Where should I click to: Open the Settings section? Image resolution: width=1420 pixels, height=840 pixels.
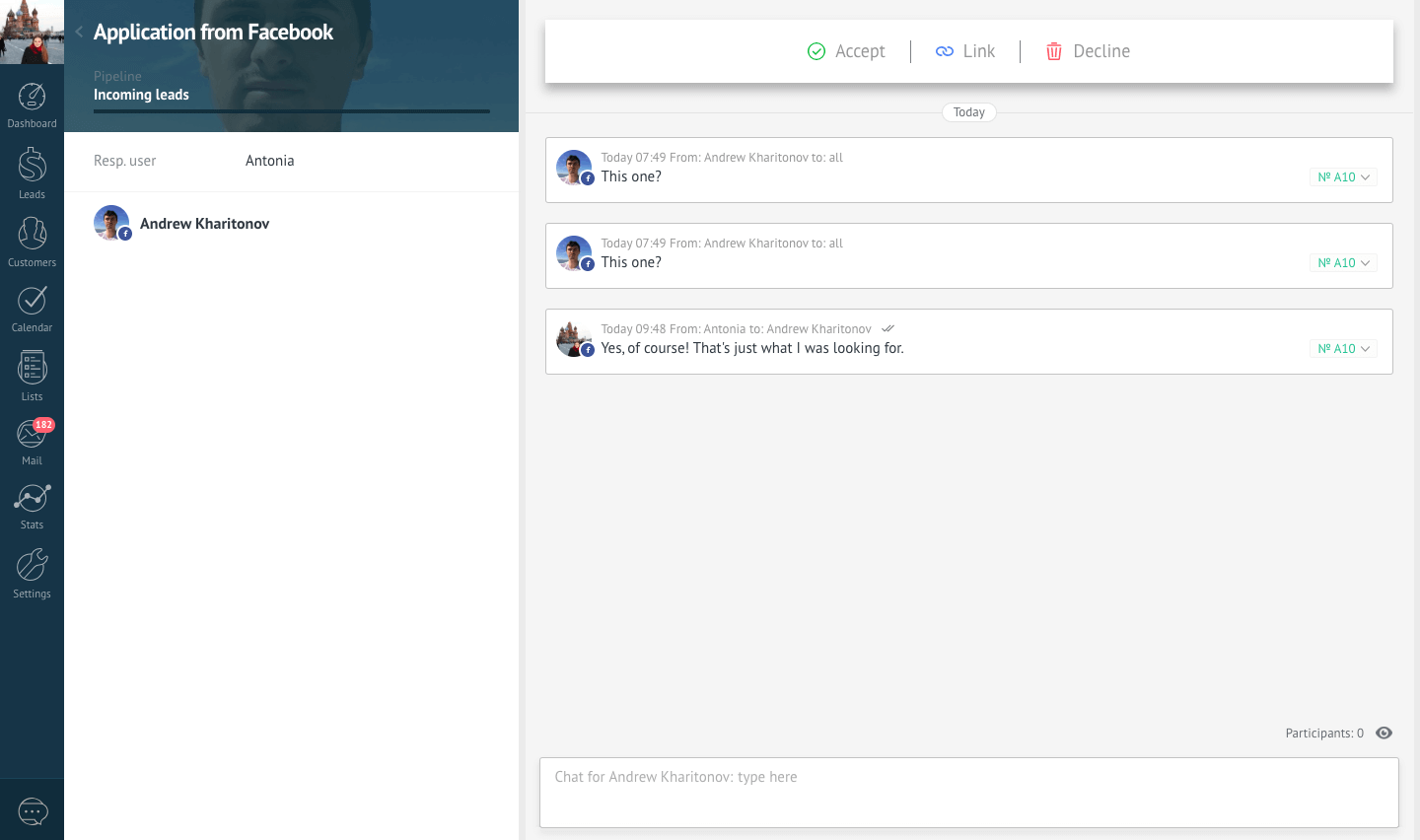coord(32,574)
